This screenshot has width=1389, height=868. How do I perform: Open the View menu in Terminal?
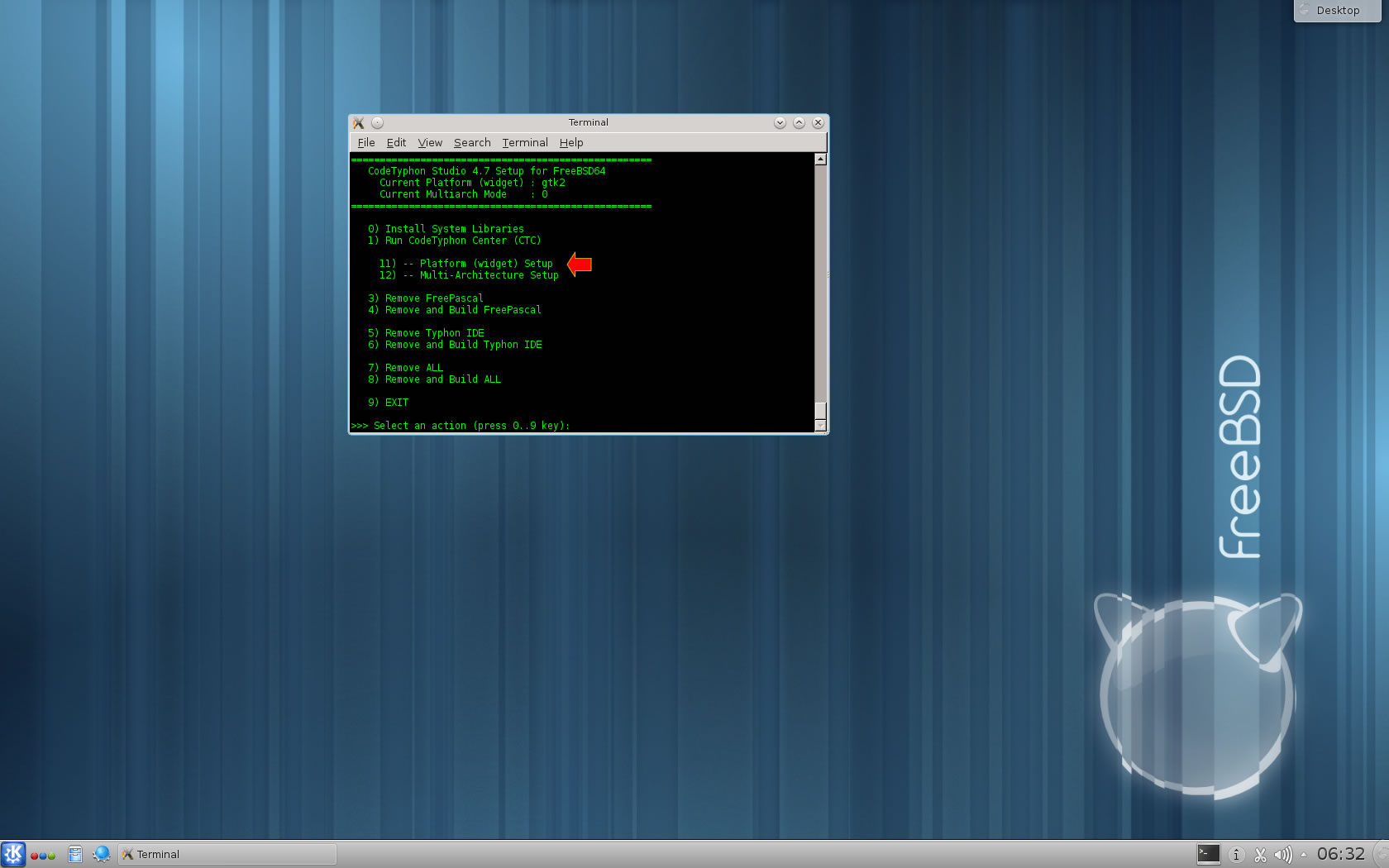[430, 142]
